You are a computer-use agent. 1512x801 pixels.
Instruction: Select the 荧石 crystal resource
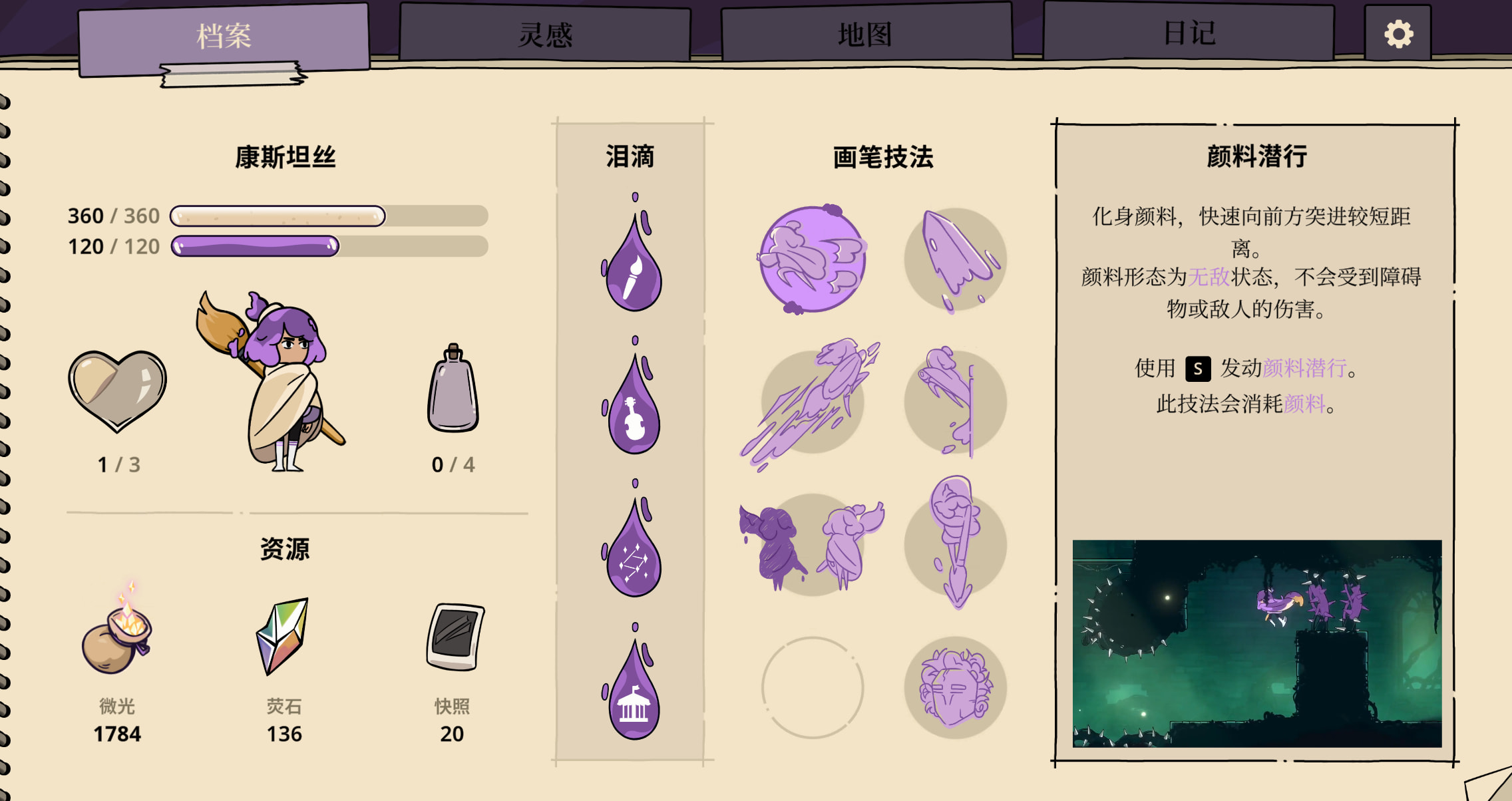click(x=283, y=636)
